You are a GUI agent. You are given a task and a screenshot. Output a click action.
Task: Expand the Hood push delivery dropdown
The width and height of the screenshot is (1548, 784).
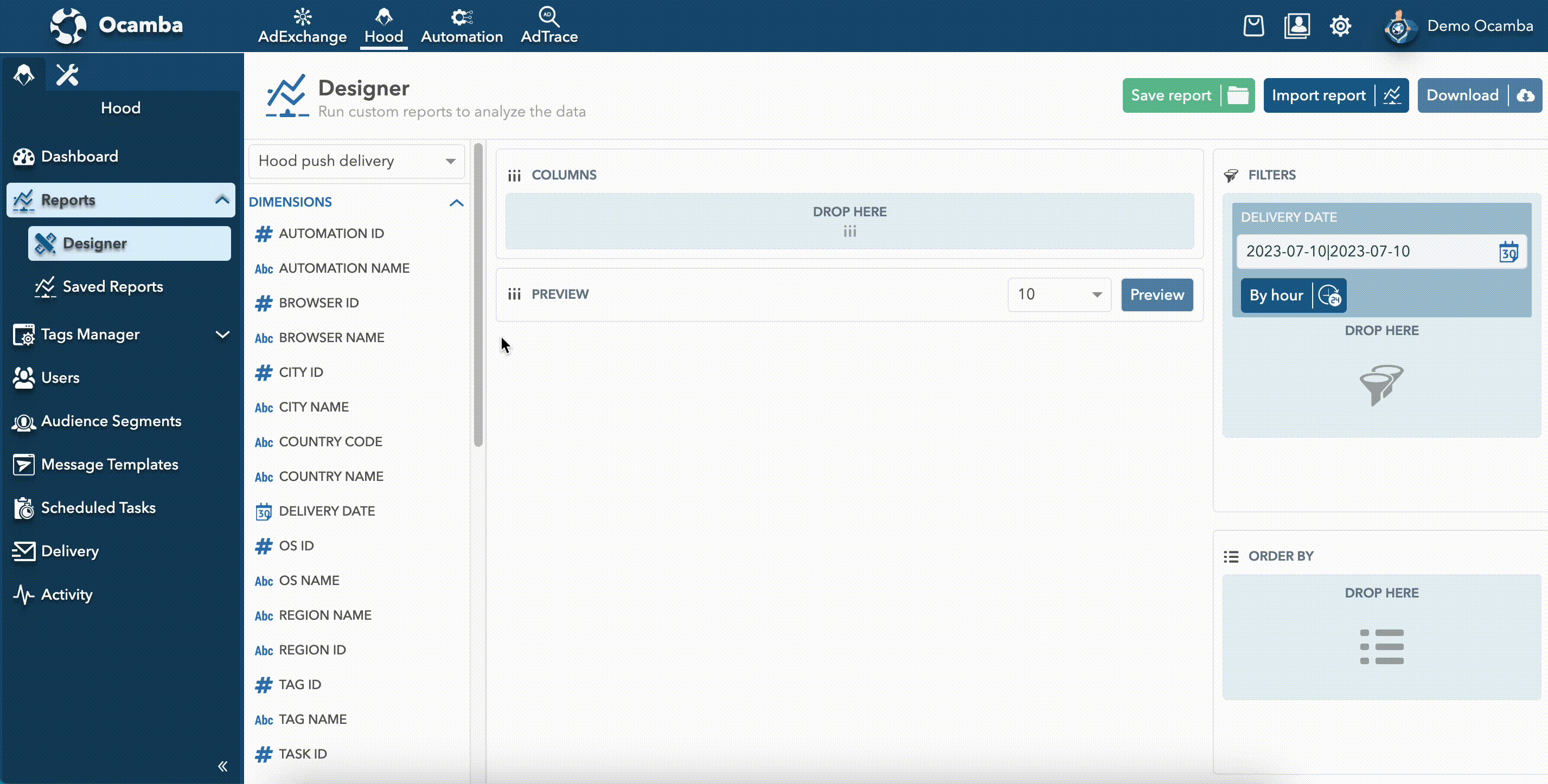450,161
